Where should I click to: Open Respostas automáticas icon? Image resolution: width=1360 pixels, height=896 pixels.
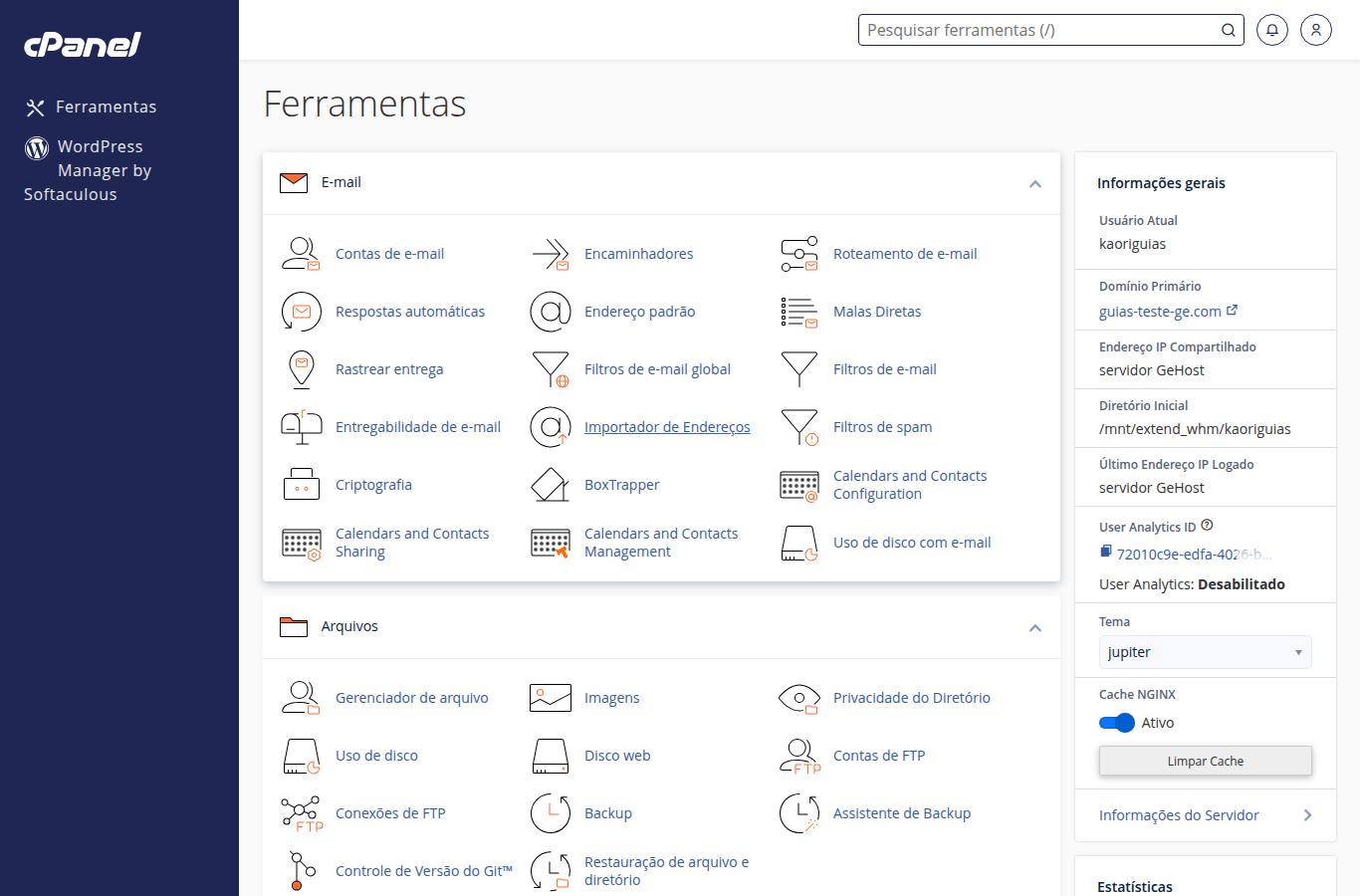301,312
